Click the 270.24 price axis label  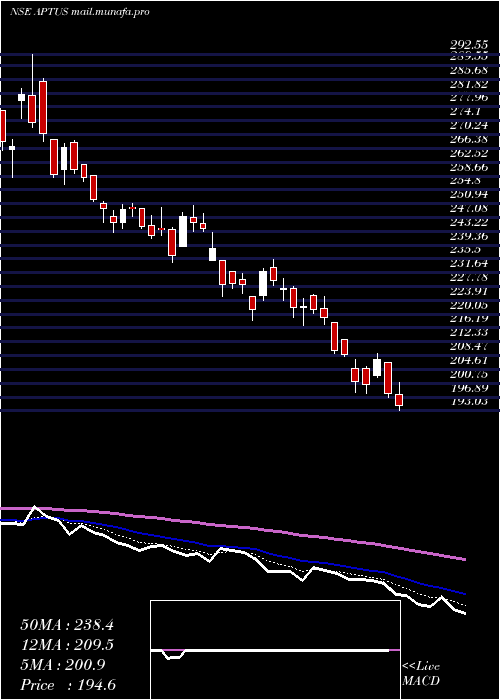469,125
